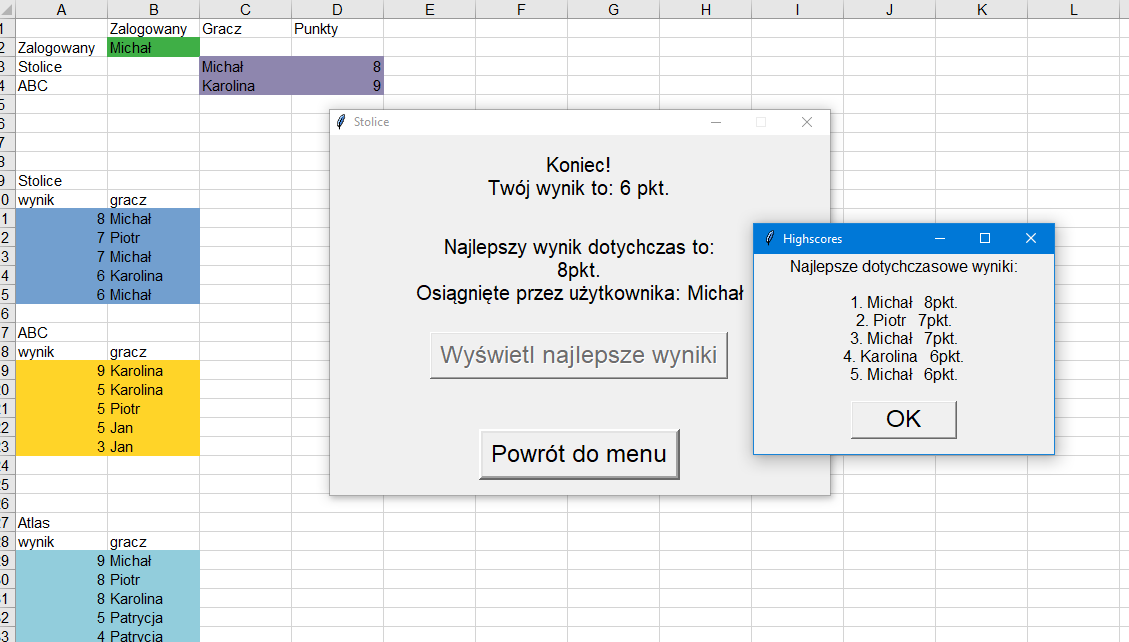Select column H header
This screenshot has height=642, width=1129.
tap(705, 10)
